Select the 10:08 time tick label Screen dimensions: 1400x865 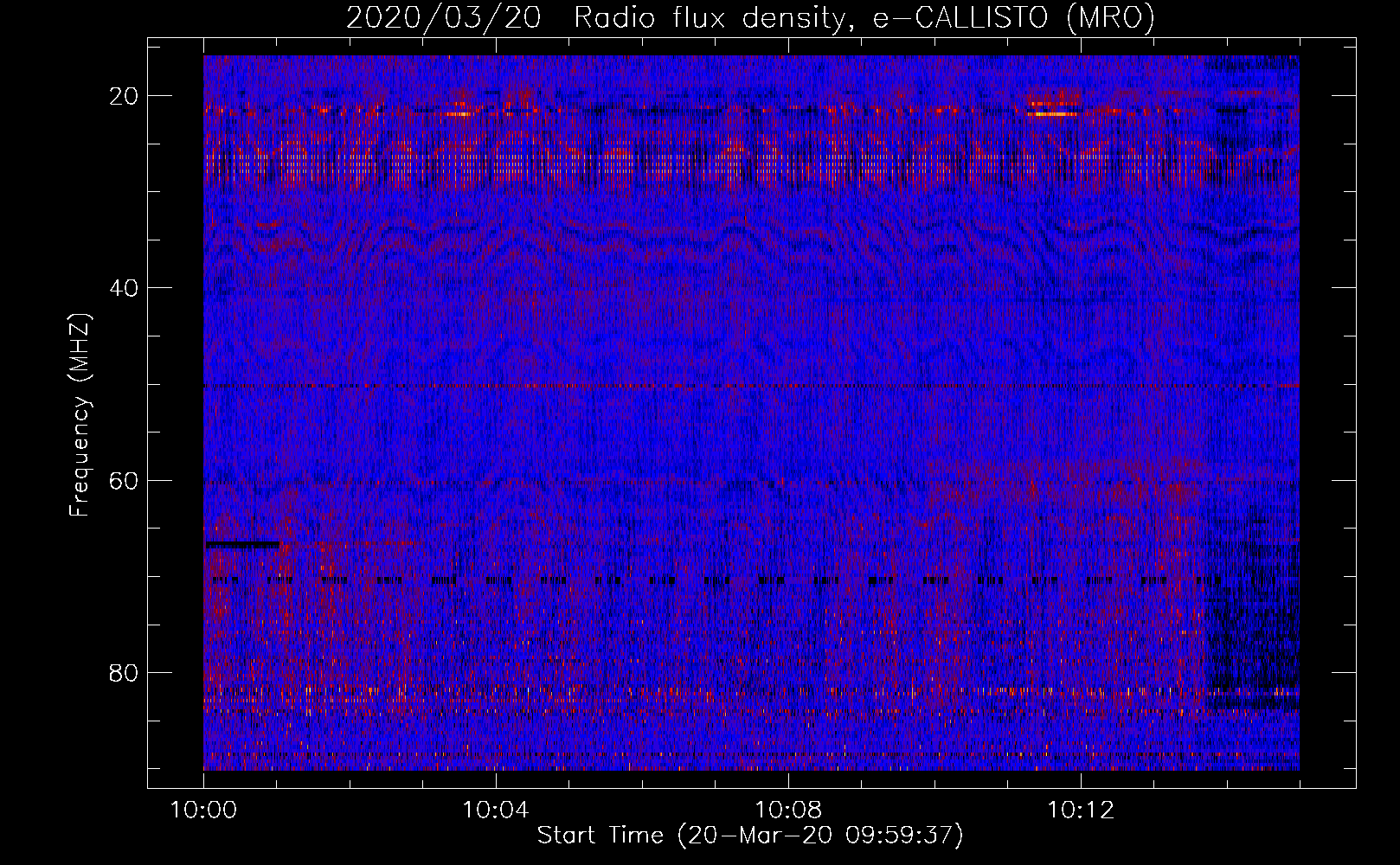(788, 811)
